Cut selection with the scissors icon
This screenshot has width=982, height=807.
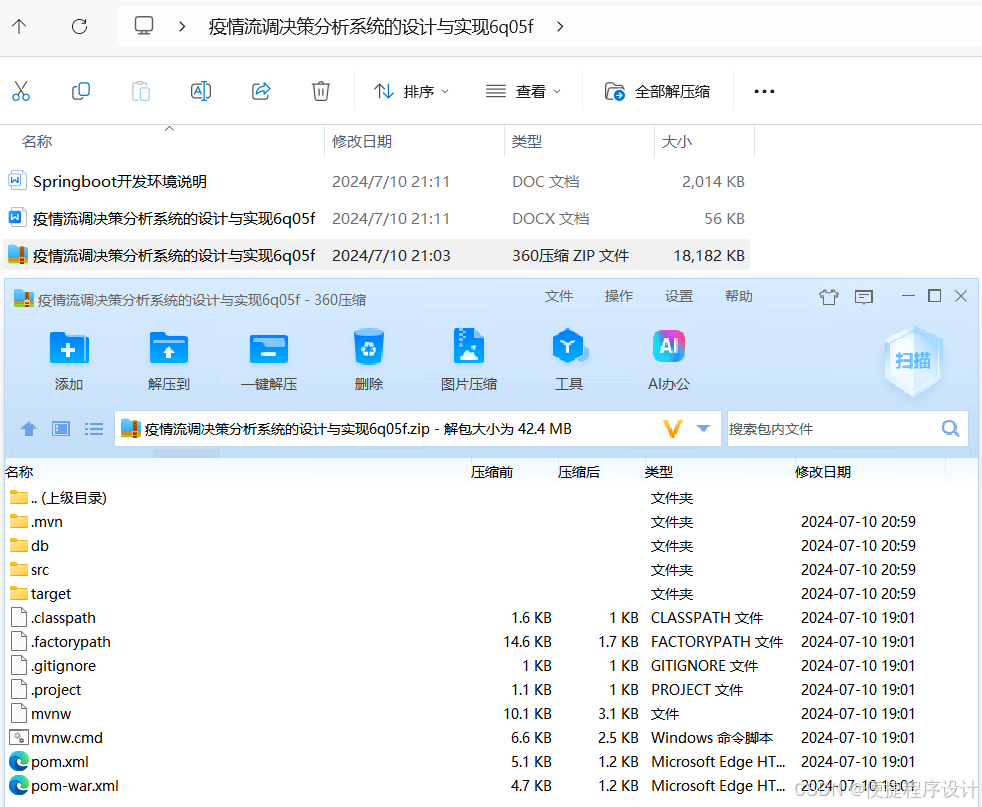[21, 91]
